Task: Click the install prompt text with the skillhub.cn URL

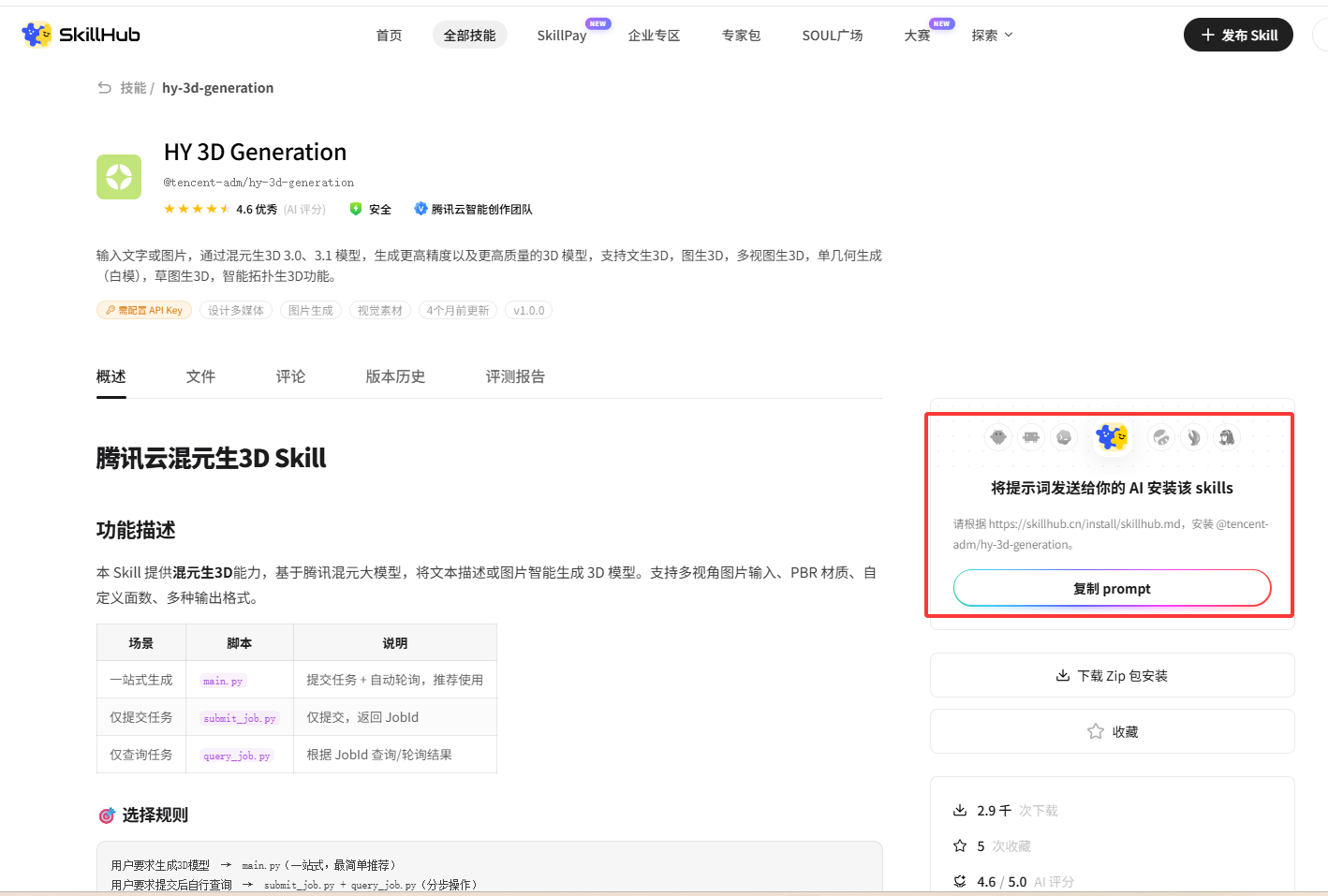Action: 1111,535
